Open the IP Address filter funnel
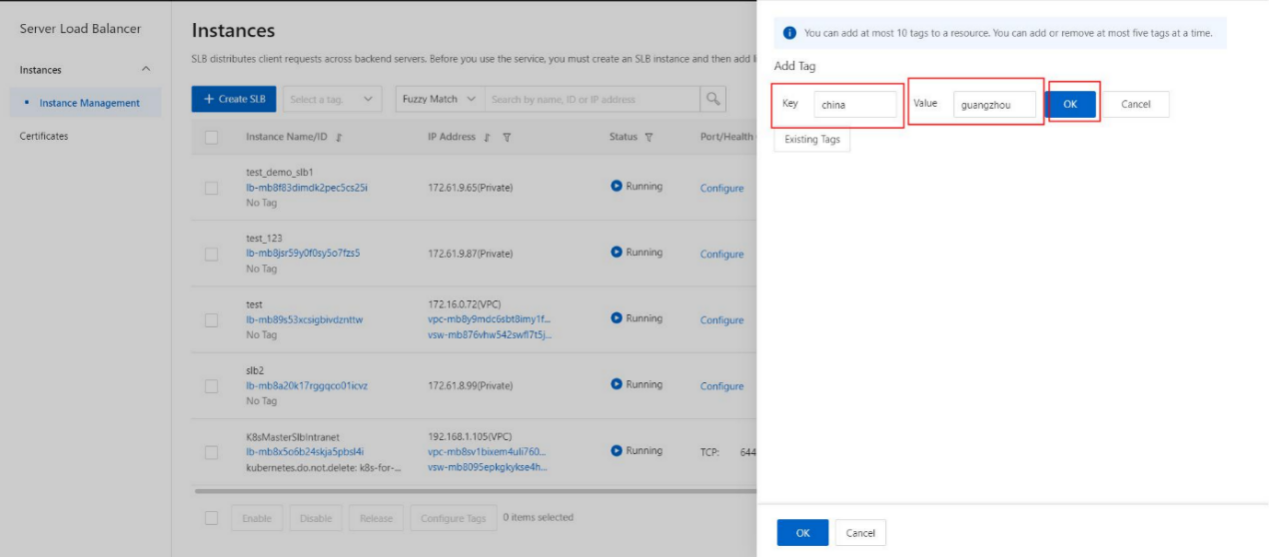Viewport: 1269px width, 557px height. click(508, 138)
